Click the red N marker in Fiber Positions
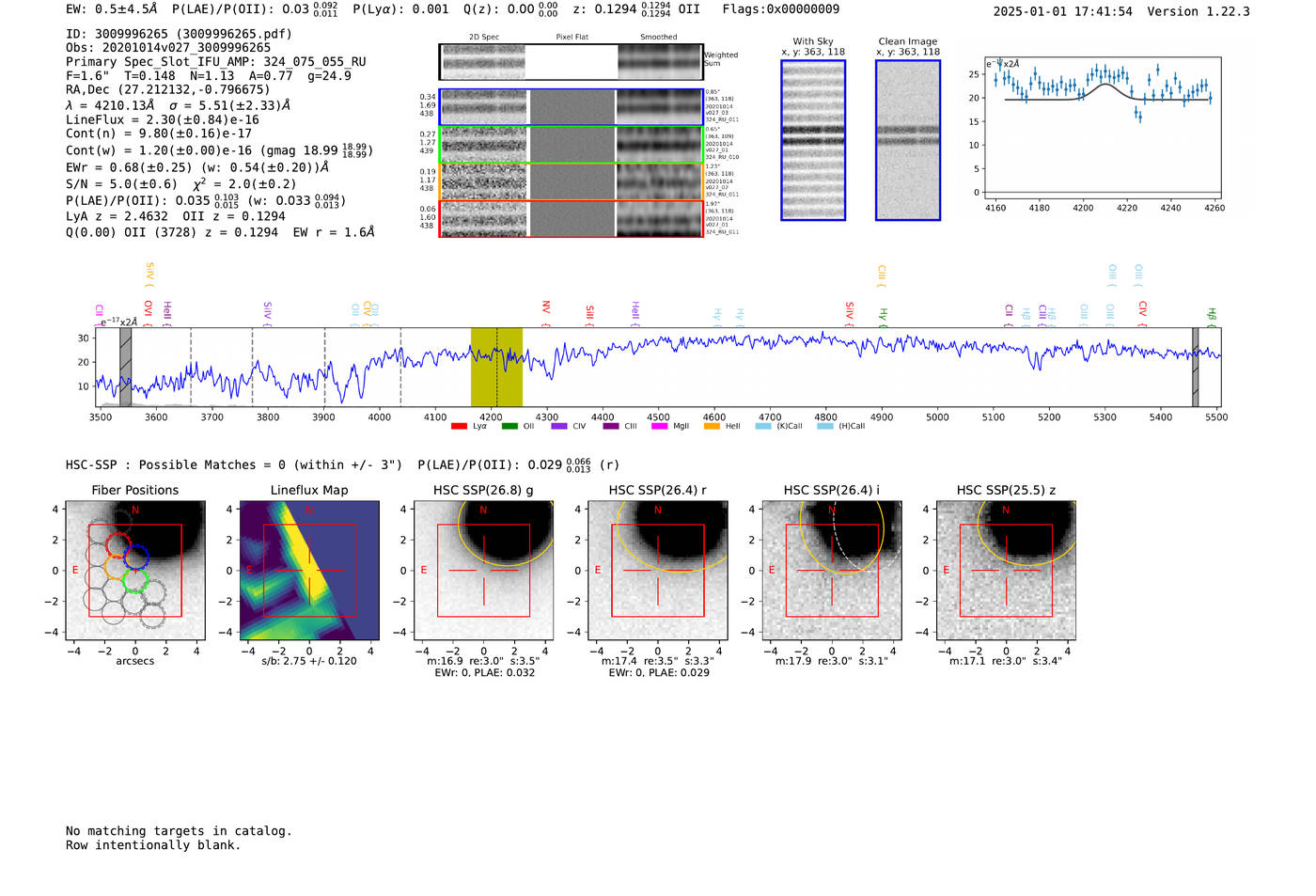 point(135,511)
